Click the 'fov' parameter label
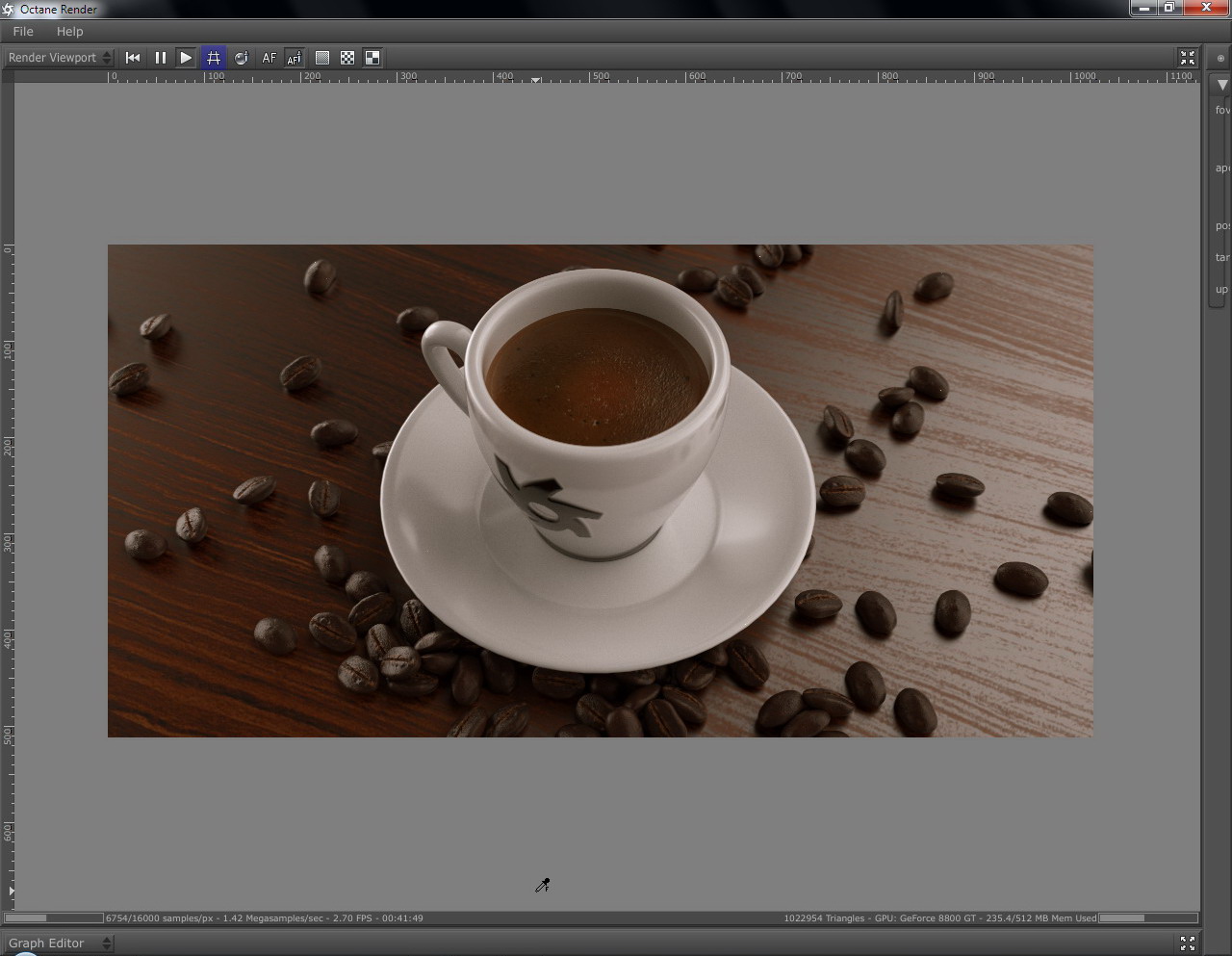 [x=1222, y=110]
